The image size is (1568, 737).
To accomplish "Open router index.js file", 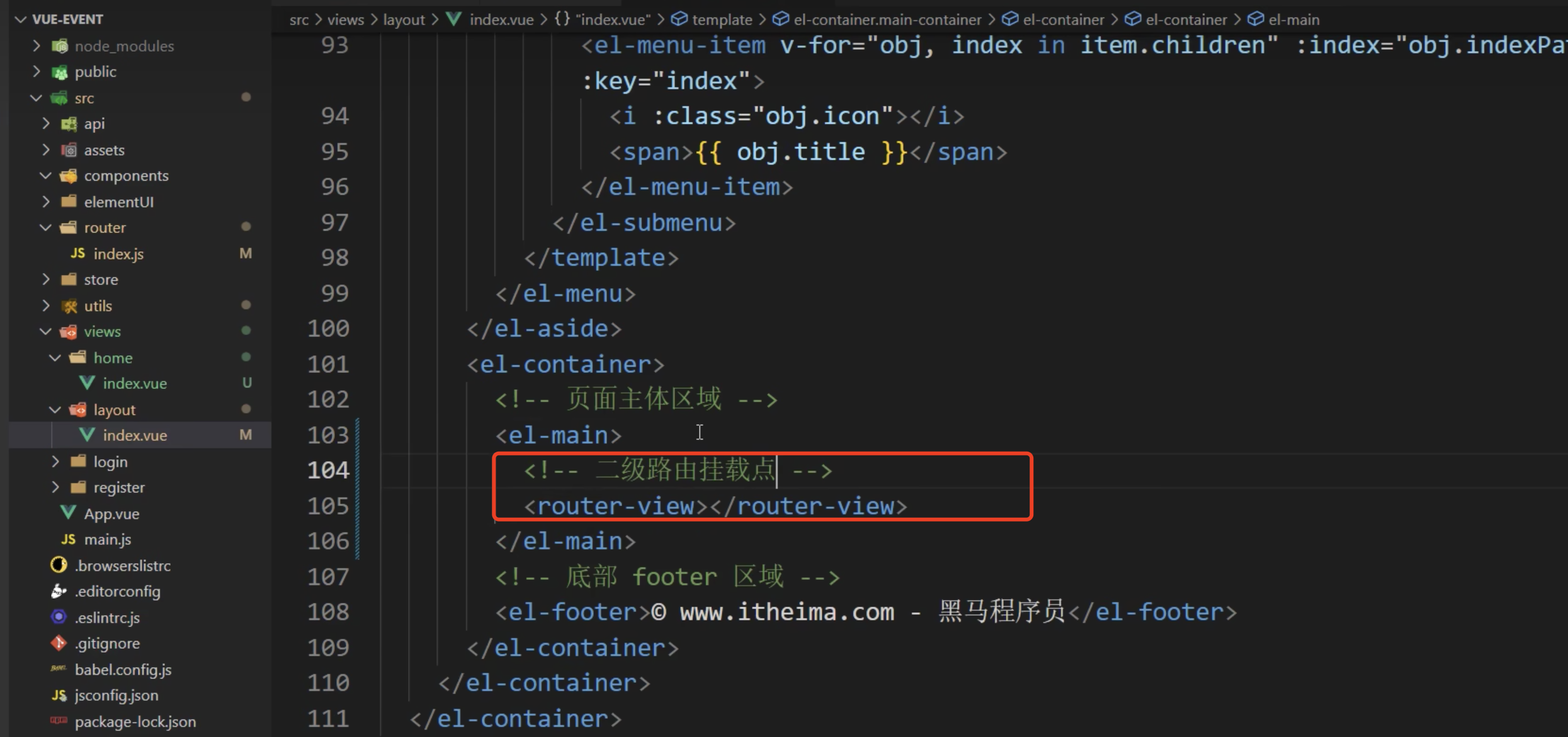I will [118, 253].
